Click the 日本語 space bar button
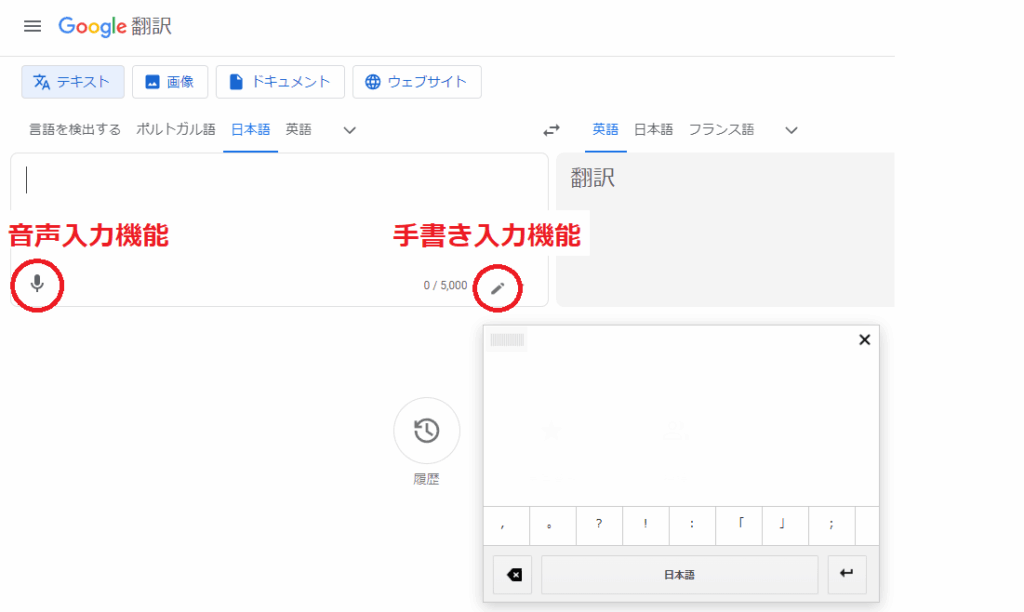 pyautogui.click(x=679, y=575)
